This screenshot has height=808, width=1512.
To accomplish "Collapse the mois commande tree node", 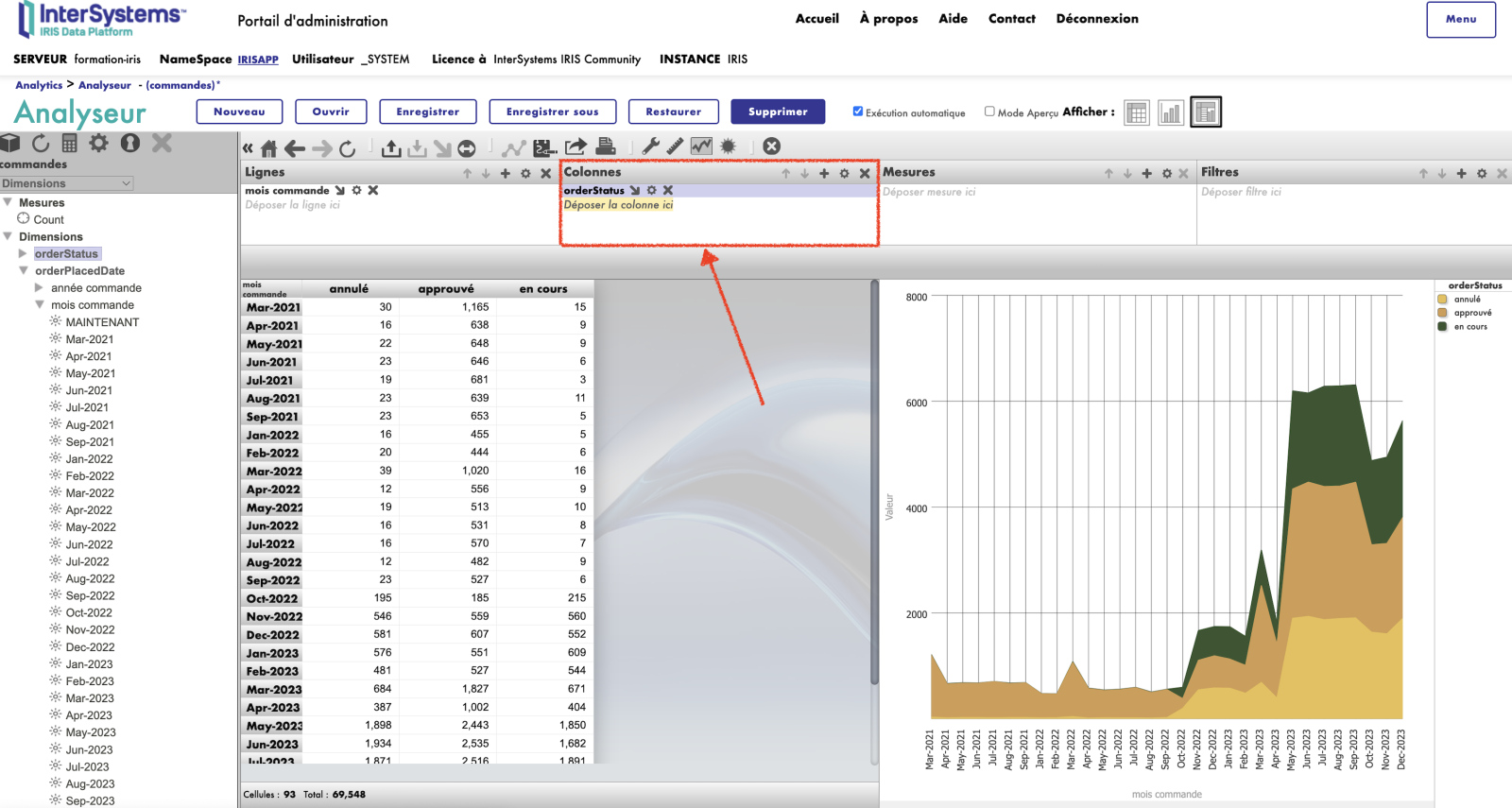I will (x=40, y=304).
